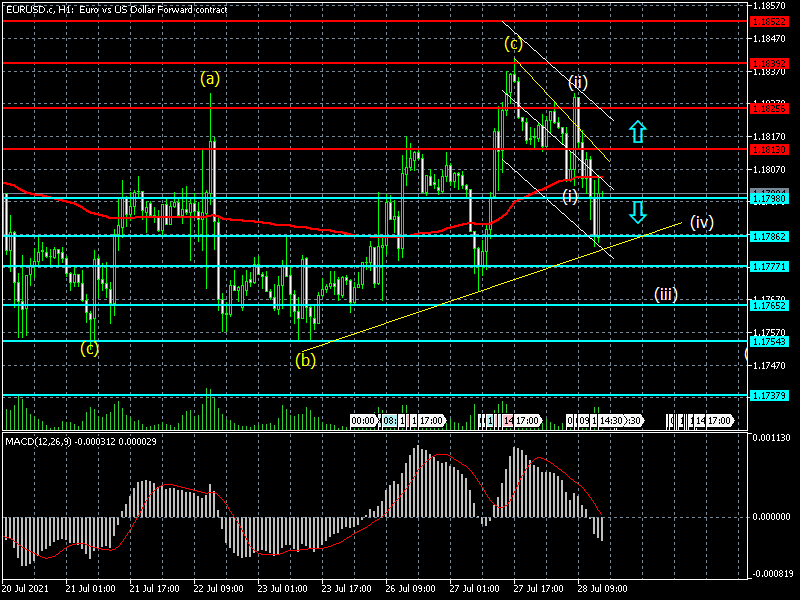Screen dimensions: 800x600
Task: Select the white (iii) wave label
Action: [667, 294]
